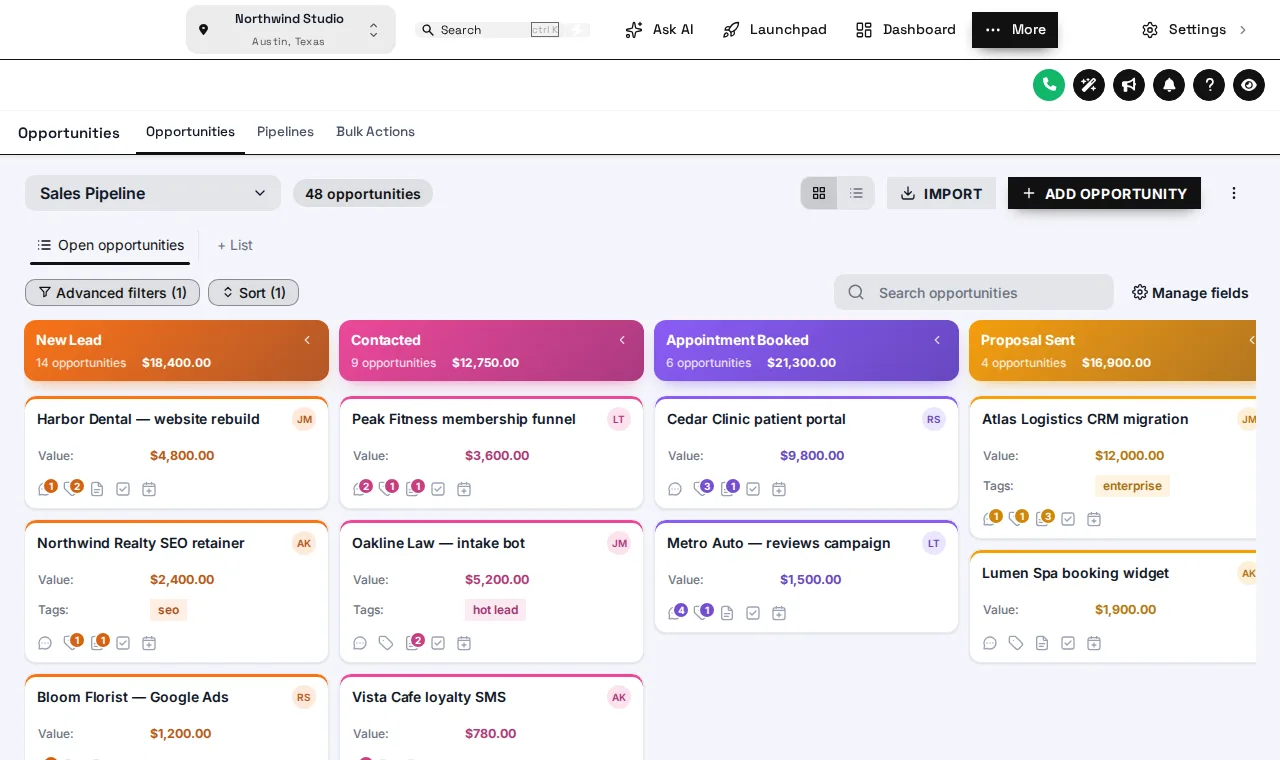Select the Open opportunities list tab
The image size is (1280, 760).
[x=110, y=245]
